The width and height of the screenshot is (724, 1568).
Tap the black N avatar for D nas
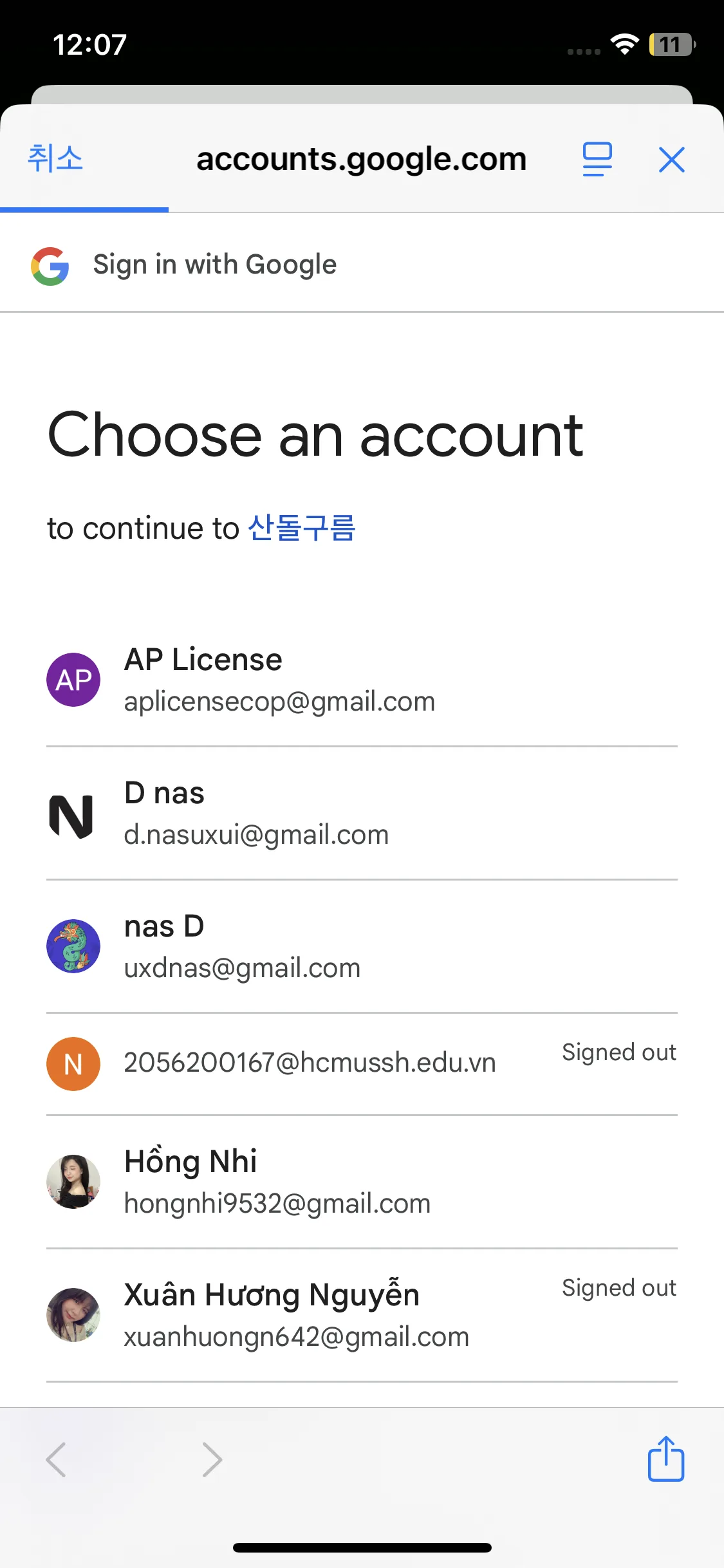tap(71, 816)
